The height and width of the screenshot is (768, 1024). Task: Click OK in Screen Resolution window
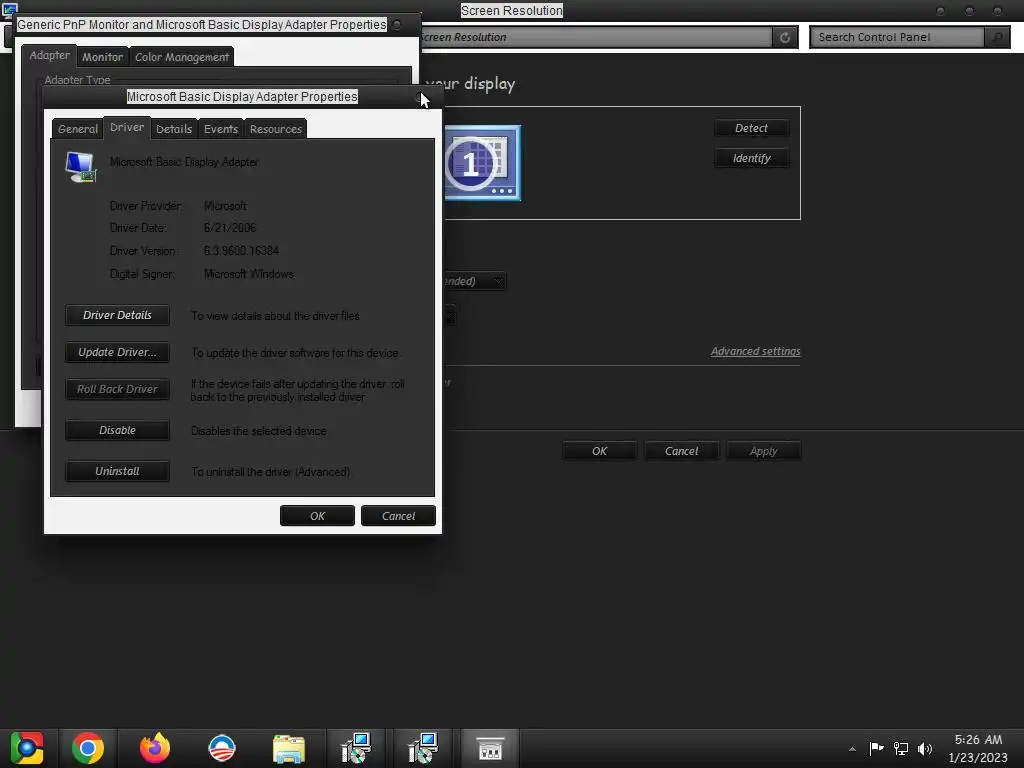pos(600,451)
